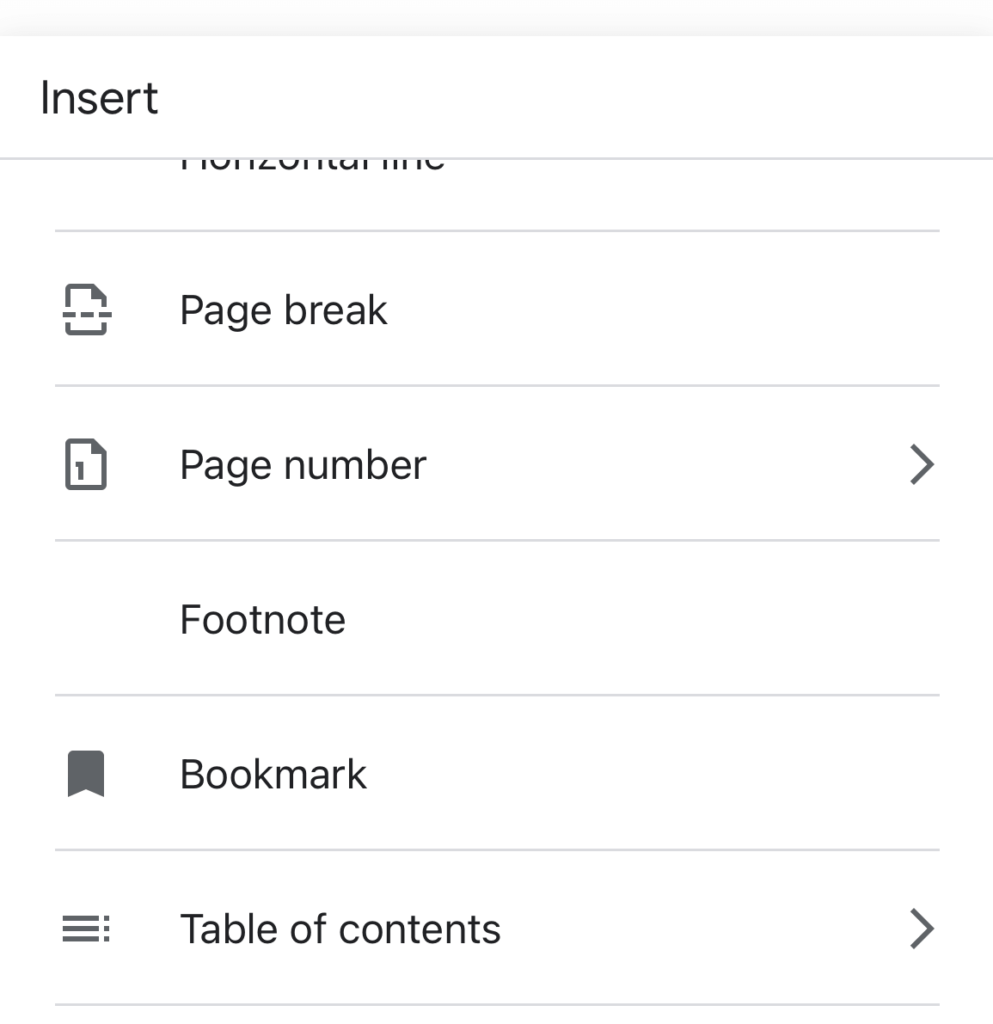Insert a Bookmark into the document
The width and height of the screenshot is (993, 1024).
[273, 773]
